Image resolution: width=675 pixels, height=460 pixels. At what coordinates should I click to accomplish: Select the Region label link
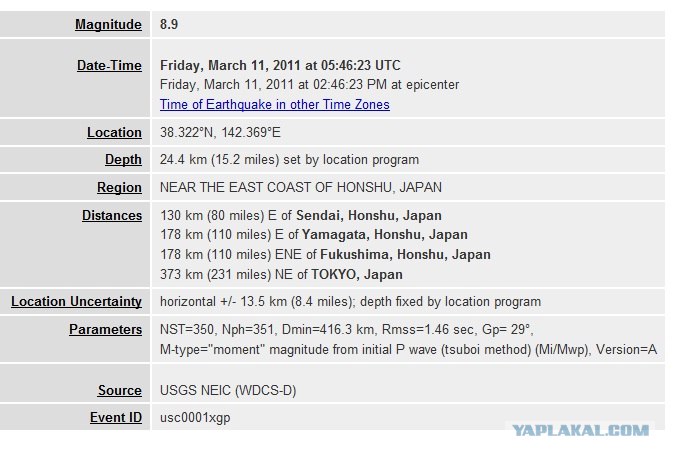pyautogui.click(x=119, y=188)
